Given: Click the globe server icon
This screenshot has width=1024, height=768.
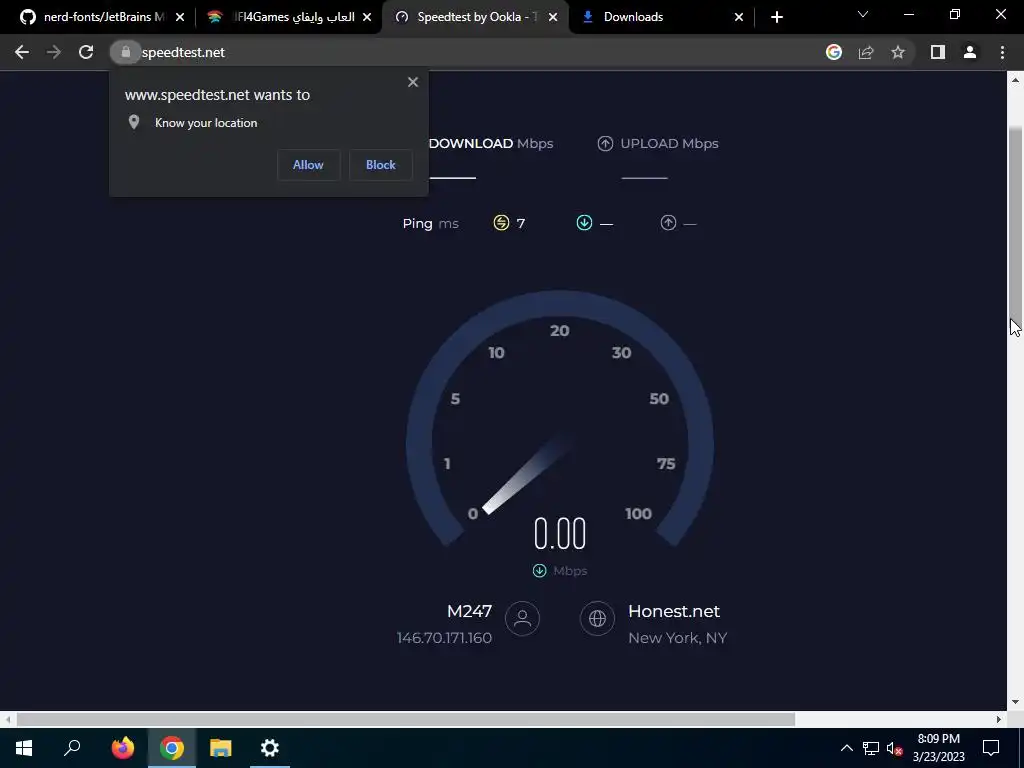Looking at the screenshot, I should (597, 618).
